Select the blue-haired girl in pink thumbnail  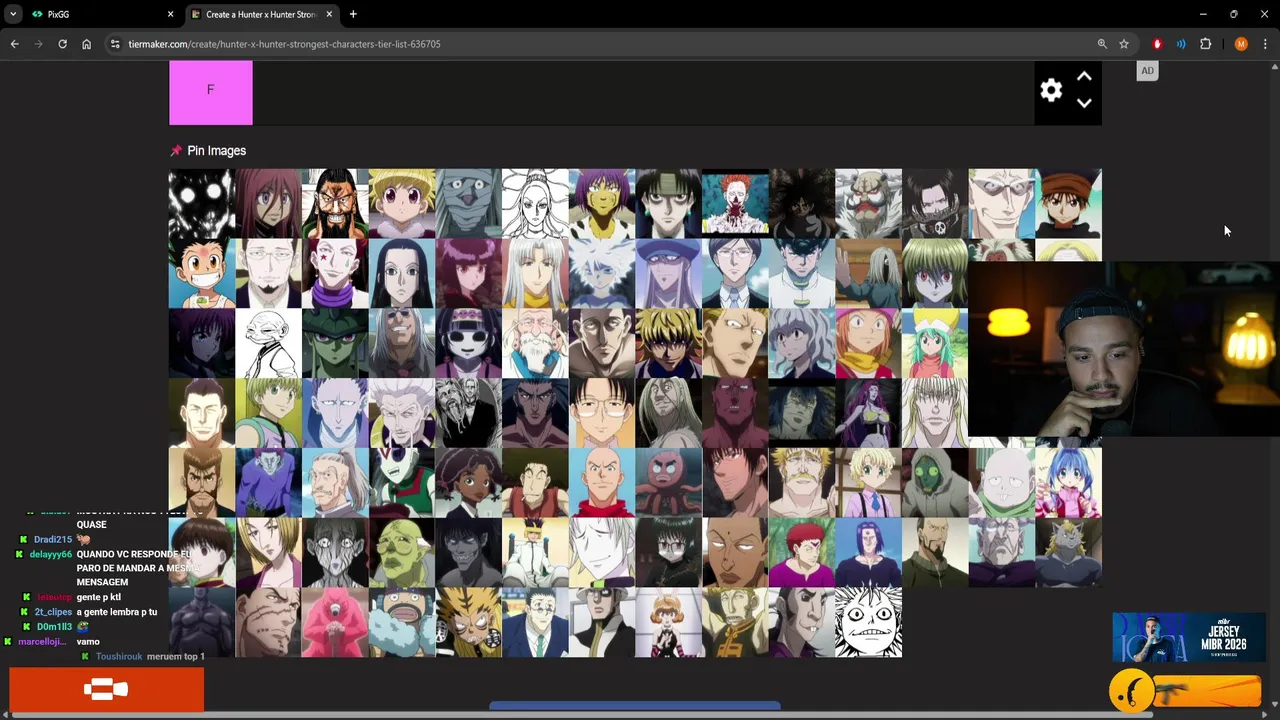click(1068, 483)
